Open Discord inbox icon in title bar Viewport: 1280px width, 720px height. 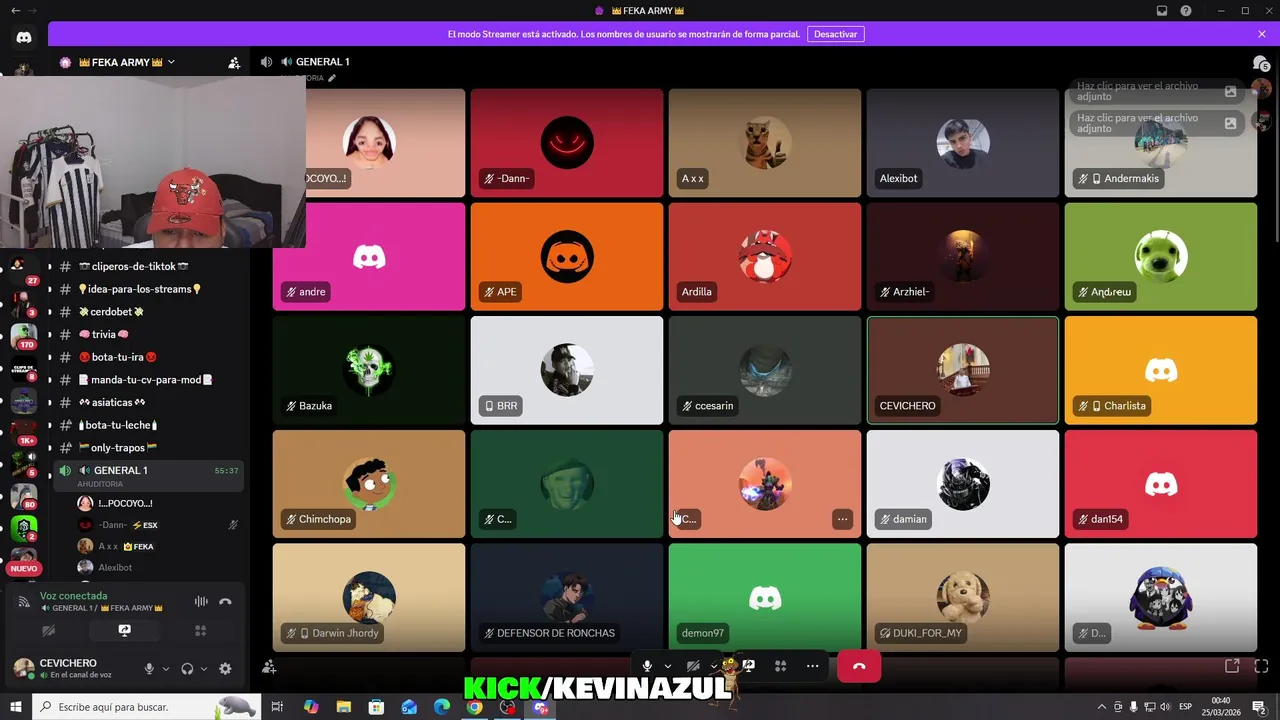point(1162,10)
